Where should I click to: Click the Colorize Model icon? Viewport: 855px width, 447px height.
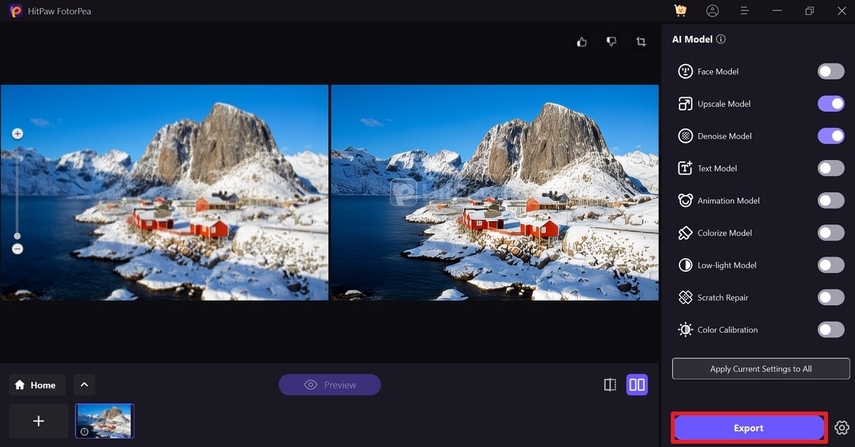click(x=685, y=233)
